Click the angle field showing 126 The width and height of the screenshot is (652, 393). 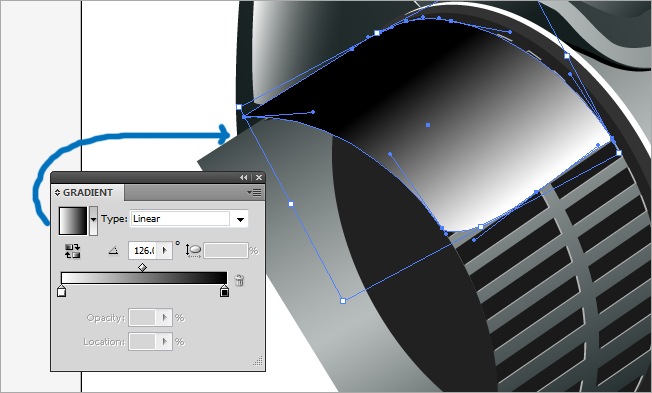point(143,250)
